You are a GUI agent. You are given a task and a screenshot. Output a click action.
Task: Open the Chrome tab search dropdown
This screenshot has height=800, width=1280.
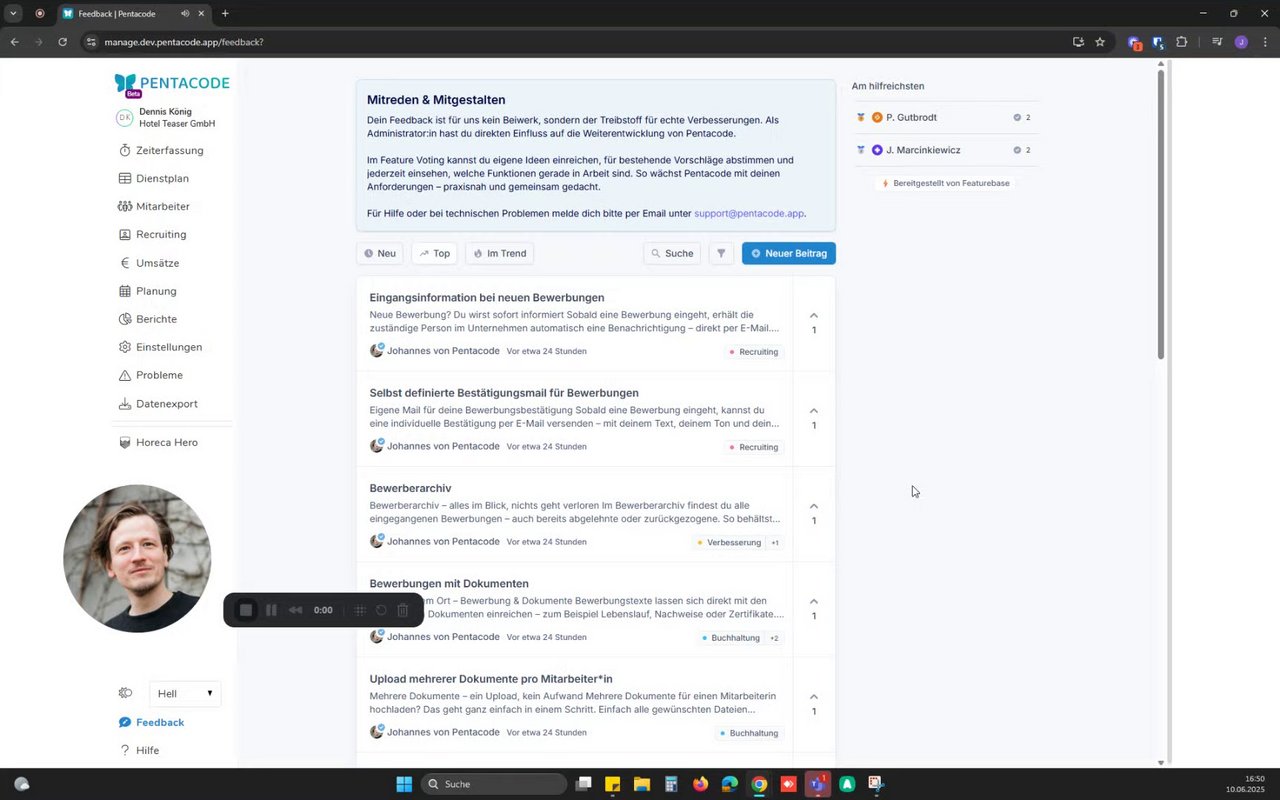click(13, 13)
